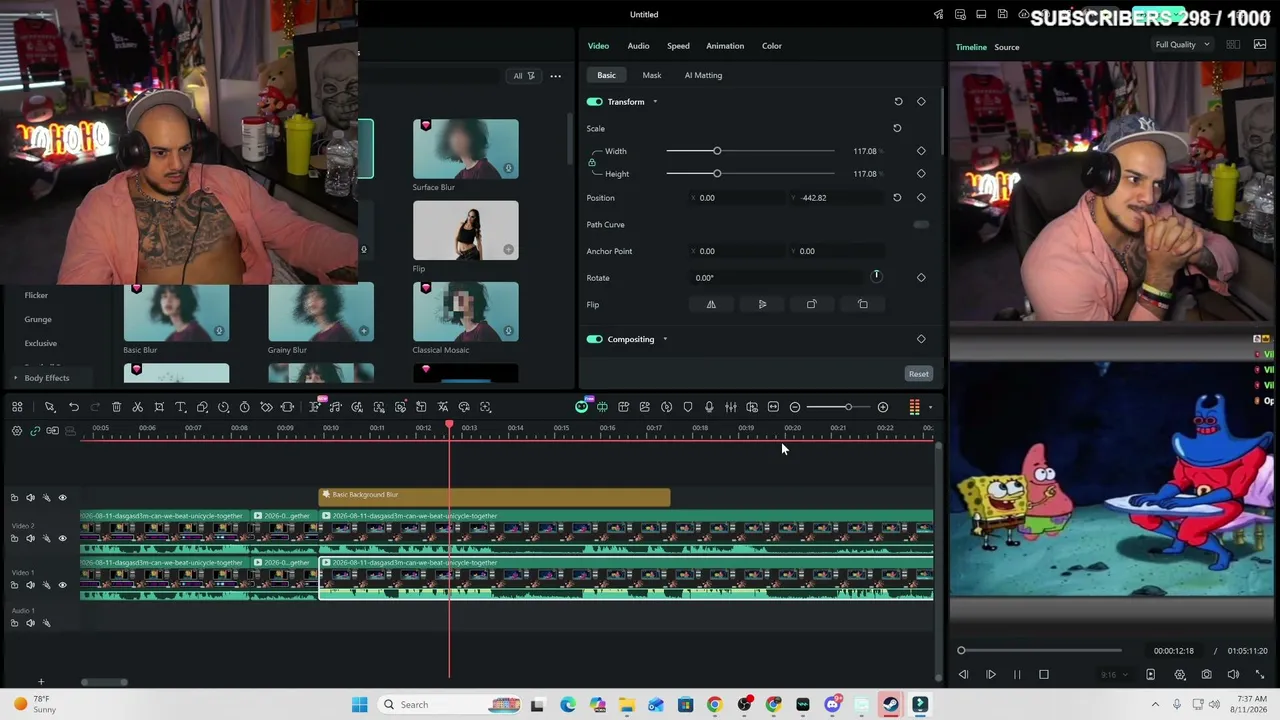Enter fullscreen preview
The image size is (1280, 720).
[1260, 675]
